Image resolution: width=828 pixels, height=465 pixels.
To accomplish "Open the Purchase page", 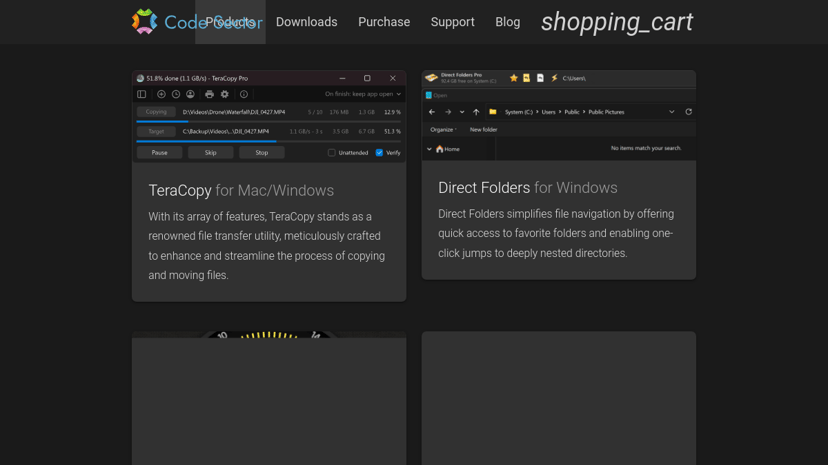I will pyautogui.click(x=384, y=22).
